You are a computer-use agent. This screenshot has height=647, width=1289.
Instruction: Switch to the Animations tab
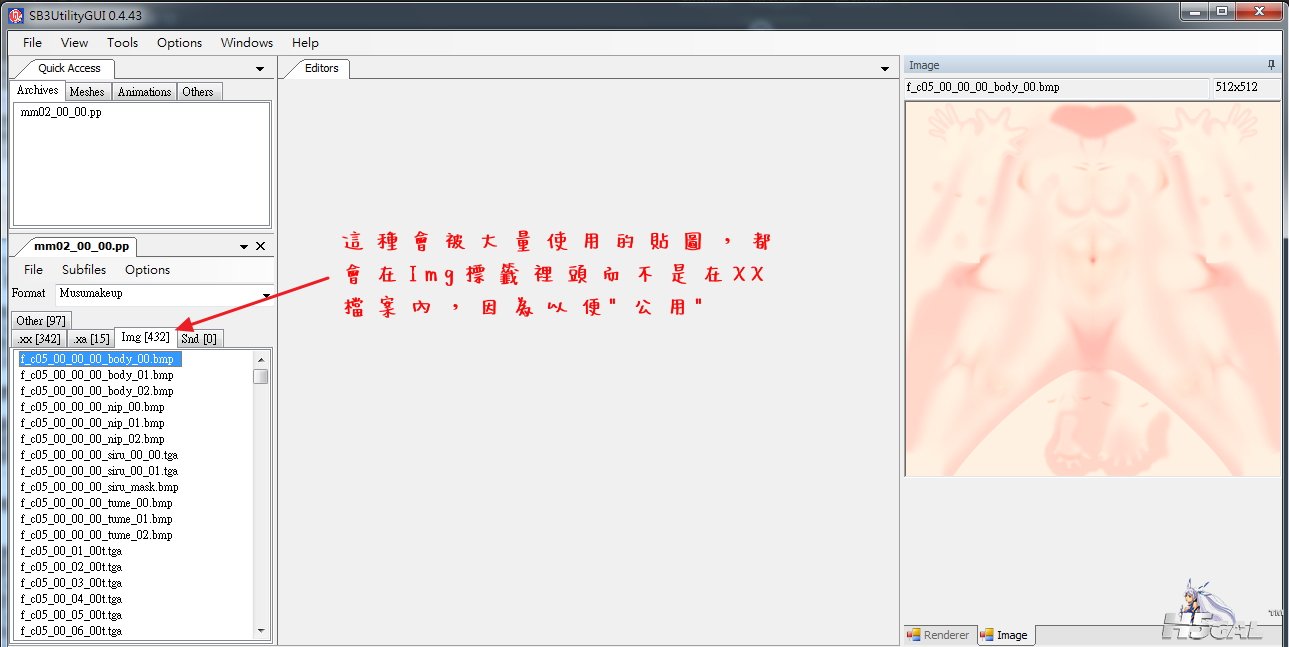coord(144,91)
